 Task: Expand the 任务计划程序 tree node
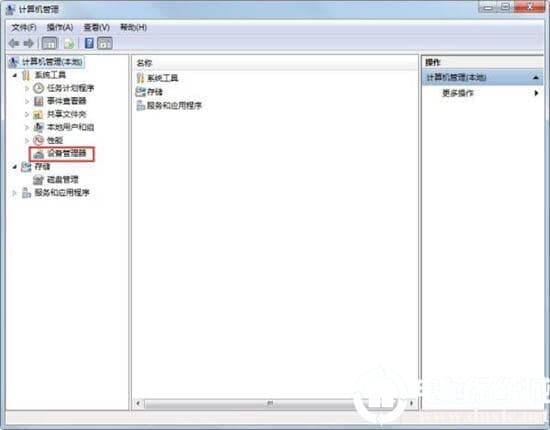tap(27, 88)
